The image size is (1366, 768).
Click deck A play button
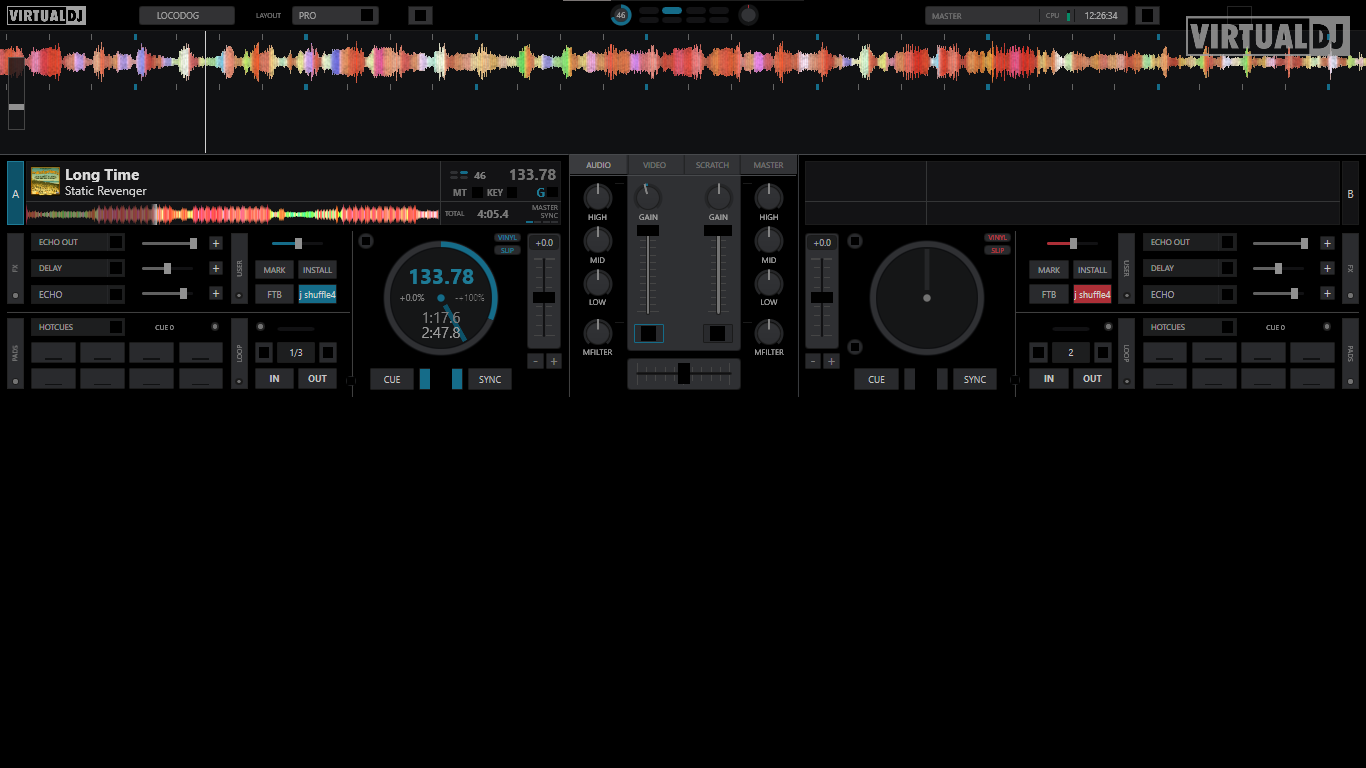(x=457, y=379)
